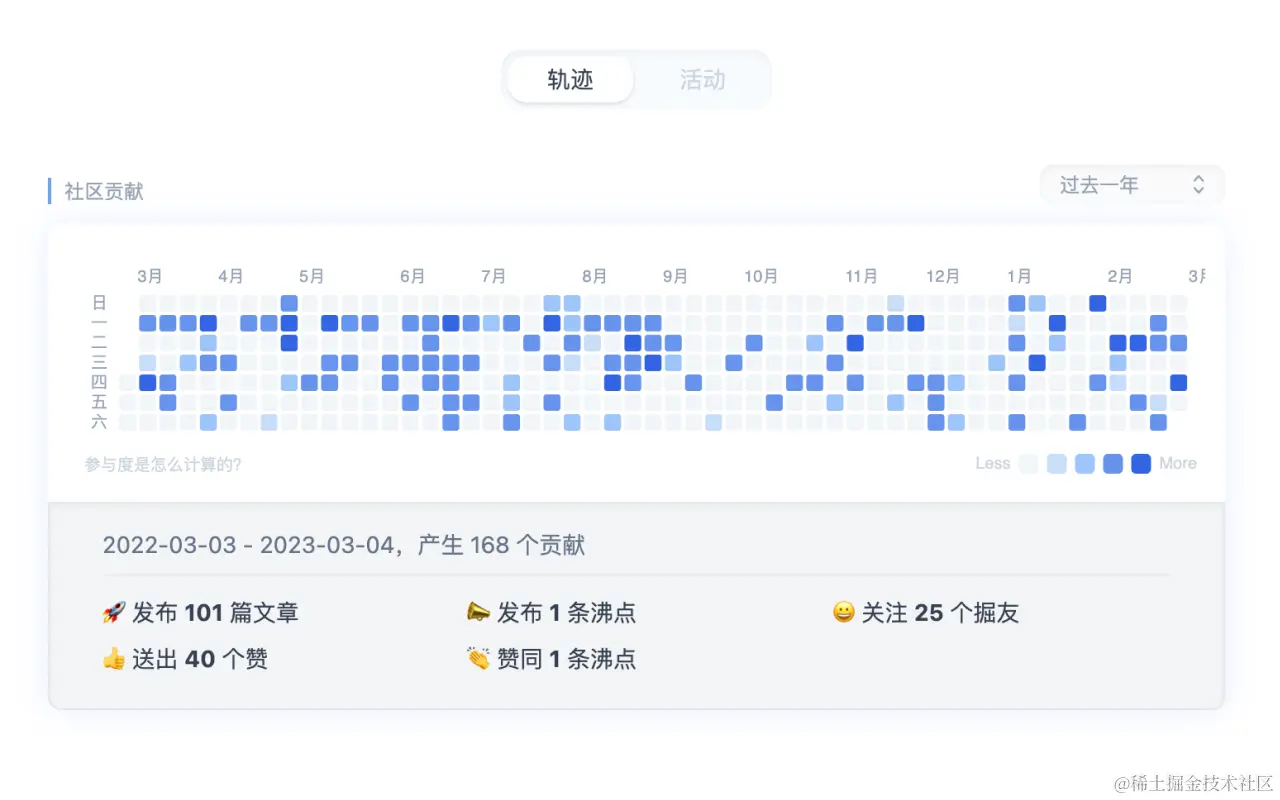Image resolution: width=1280 pixels, height=800 pixels.
Task: Click the smiley emoji before 关注 25 个掘友
Action: tap(844, 612)
